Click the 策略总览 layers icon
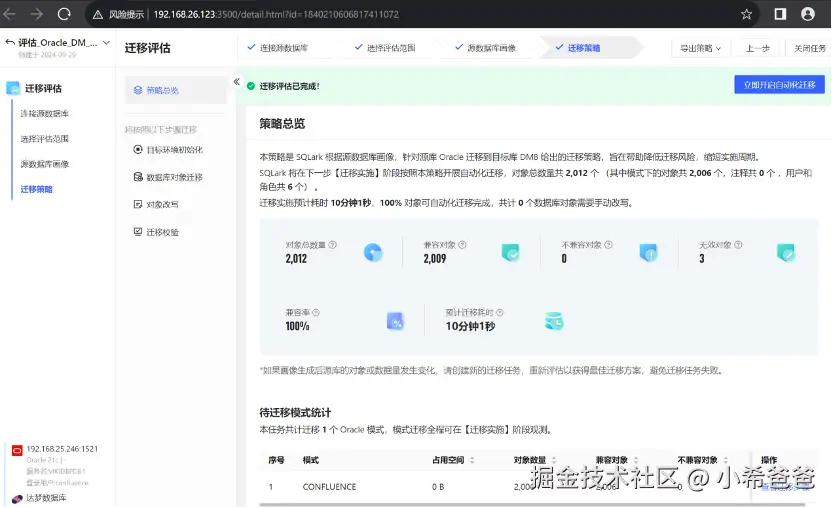The image size is (832, 508). [138, 90]
